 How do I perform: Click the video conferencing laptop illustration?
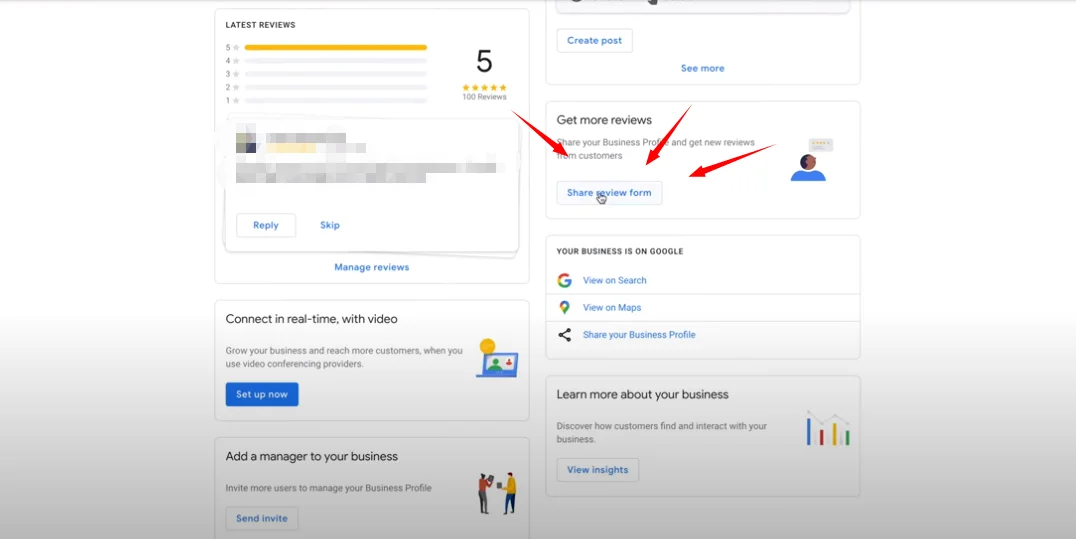pos(496,358)
